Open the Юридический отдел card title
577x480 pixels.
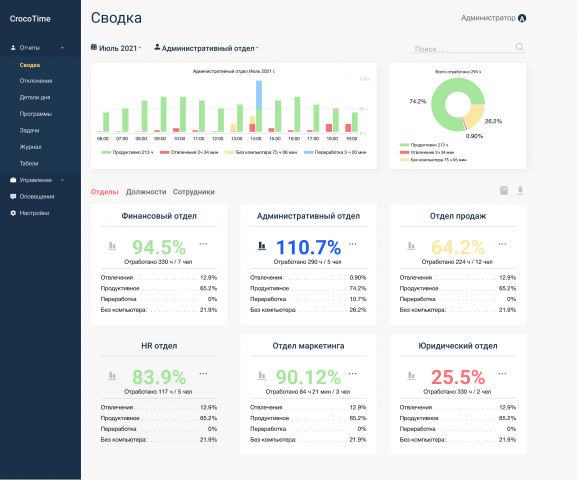(458, 346)
